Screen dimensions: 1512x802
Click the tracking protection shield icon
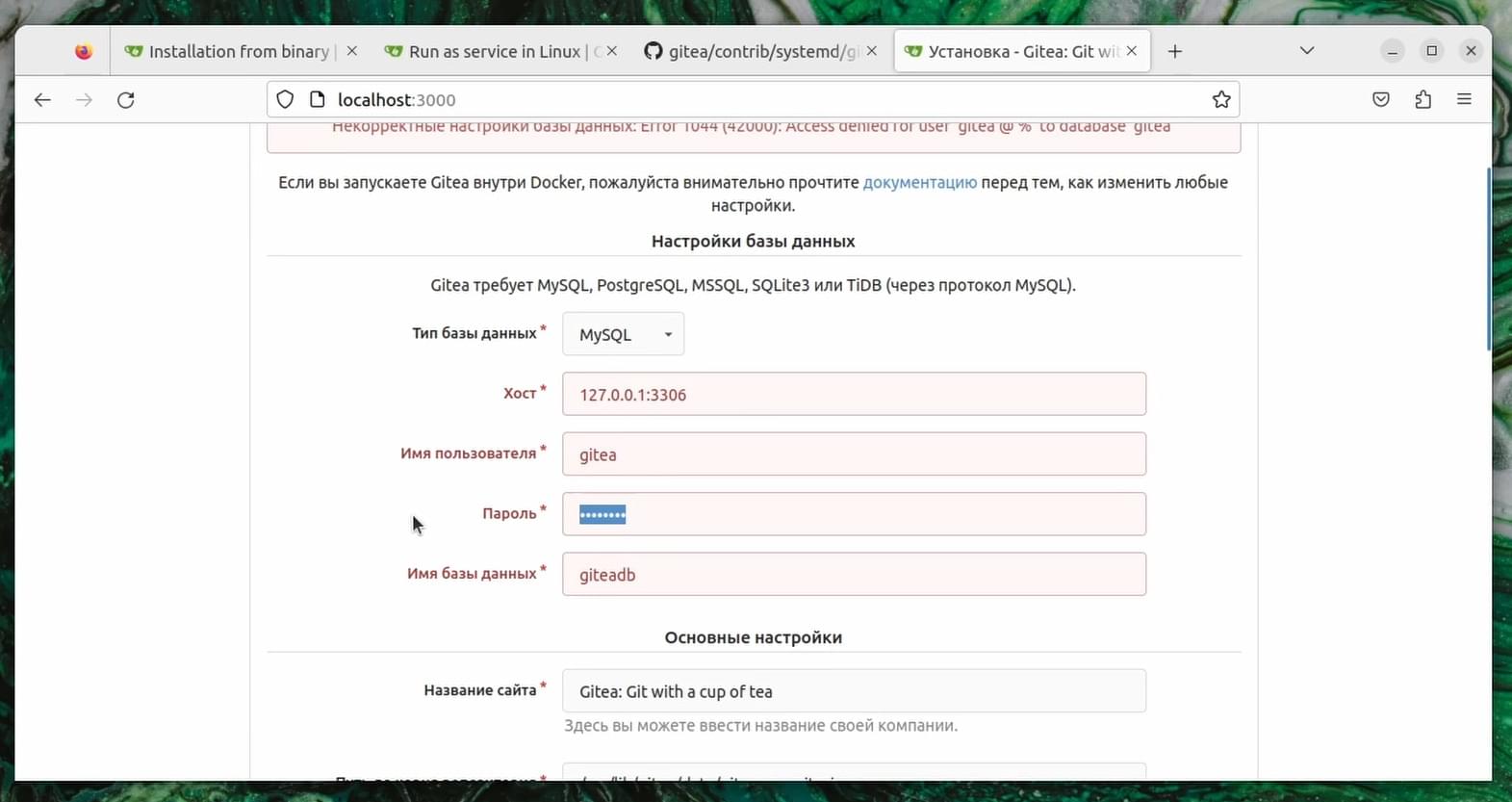[x=285, y=99]
